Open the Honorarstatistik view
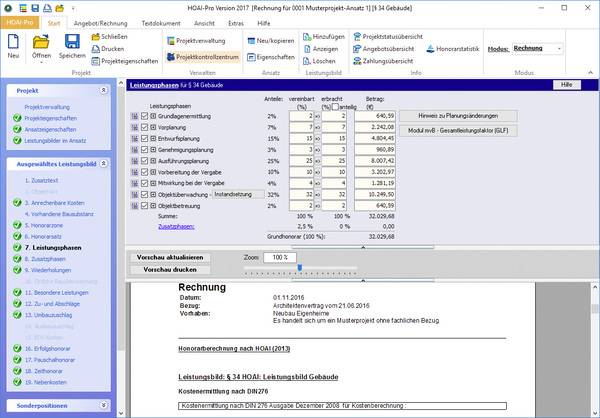Image resolution: width=600 pixels, height=418 pixels. pyautogui.click(x=455, y=48)
